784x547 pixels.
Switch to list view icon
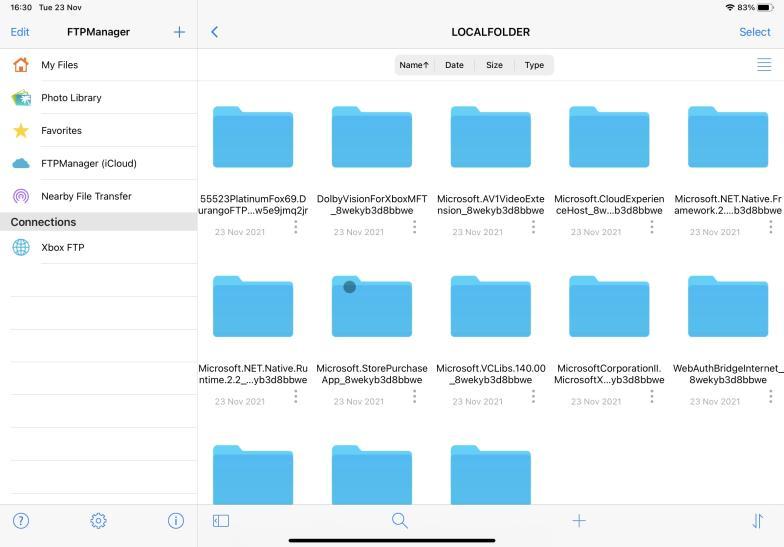tap(764, 64)
